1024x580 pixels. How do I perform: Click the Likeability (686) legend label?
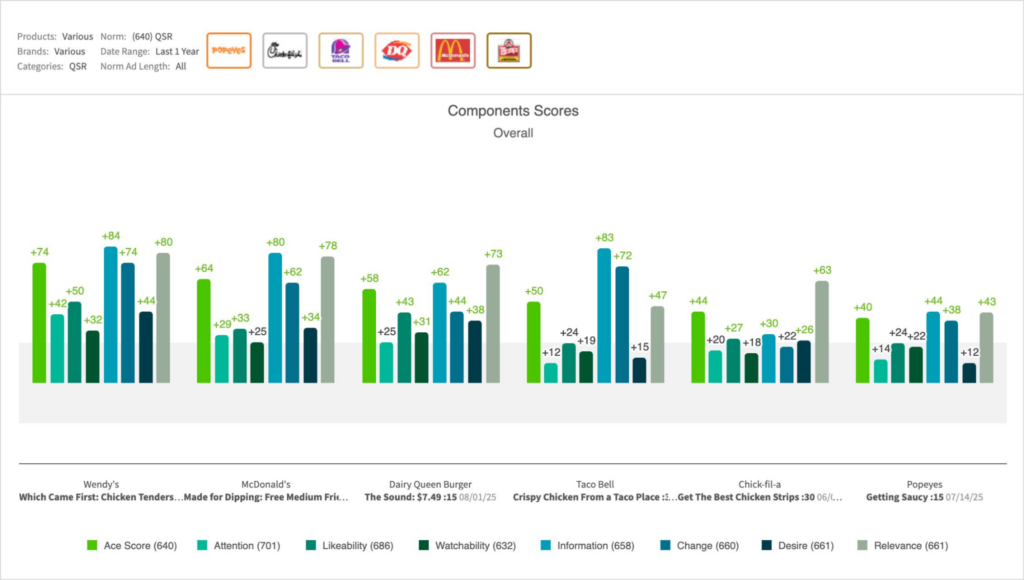(x=358, y=545)
